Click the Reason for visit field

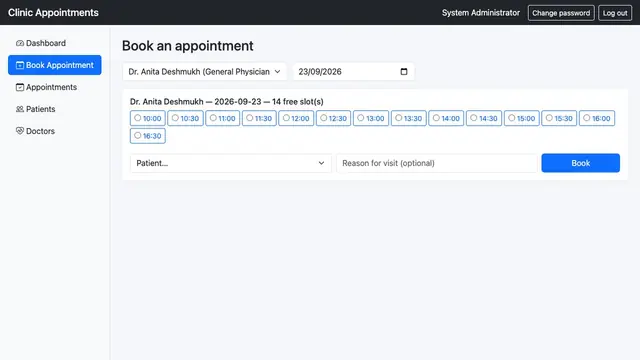pyautogui.click(x=437, y=163)
